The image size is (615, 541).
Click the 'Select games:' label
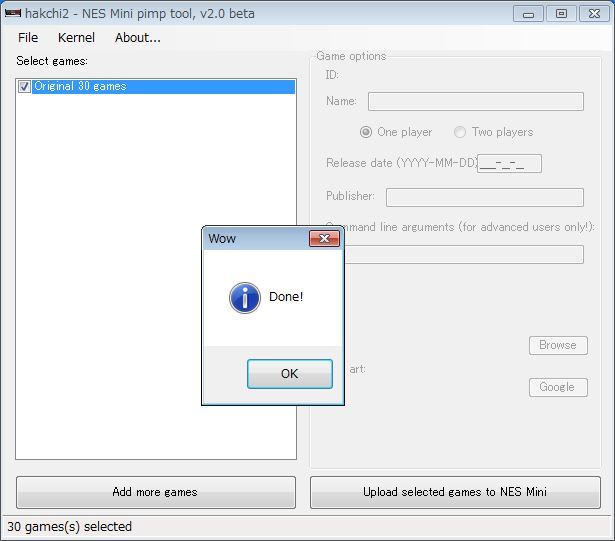(52, 61)
